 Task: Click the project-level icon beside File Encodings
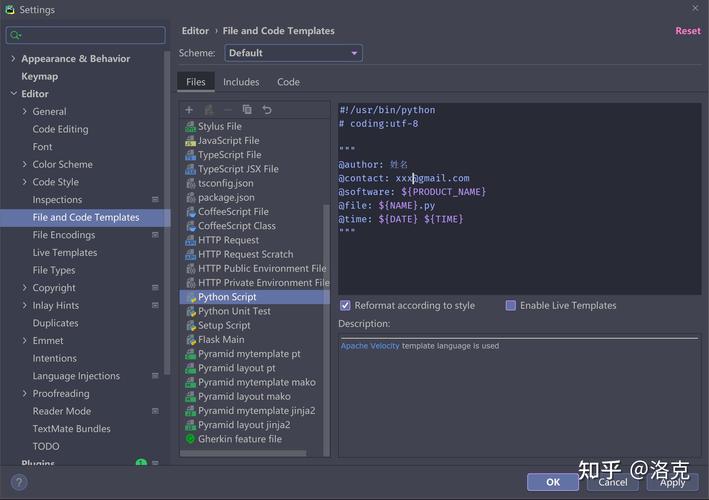pyautogui.click(x=155, y=235)
